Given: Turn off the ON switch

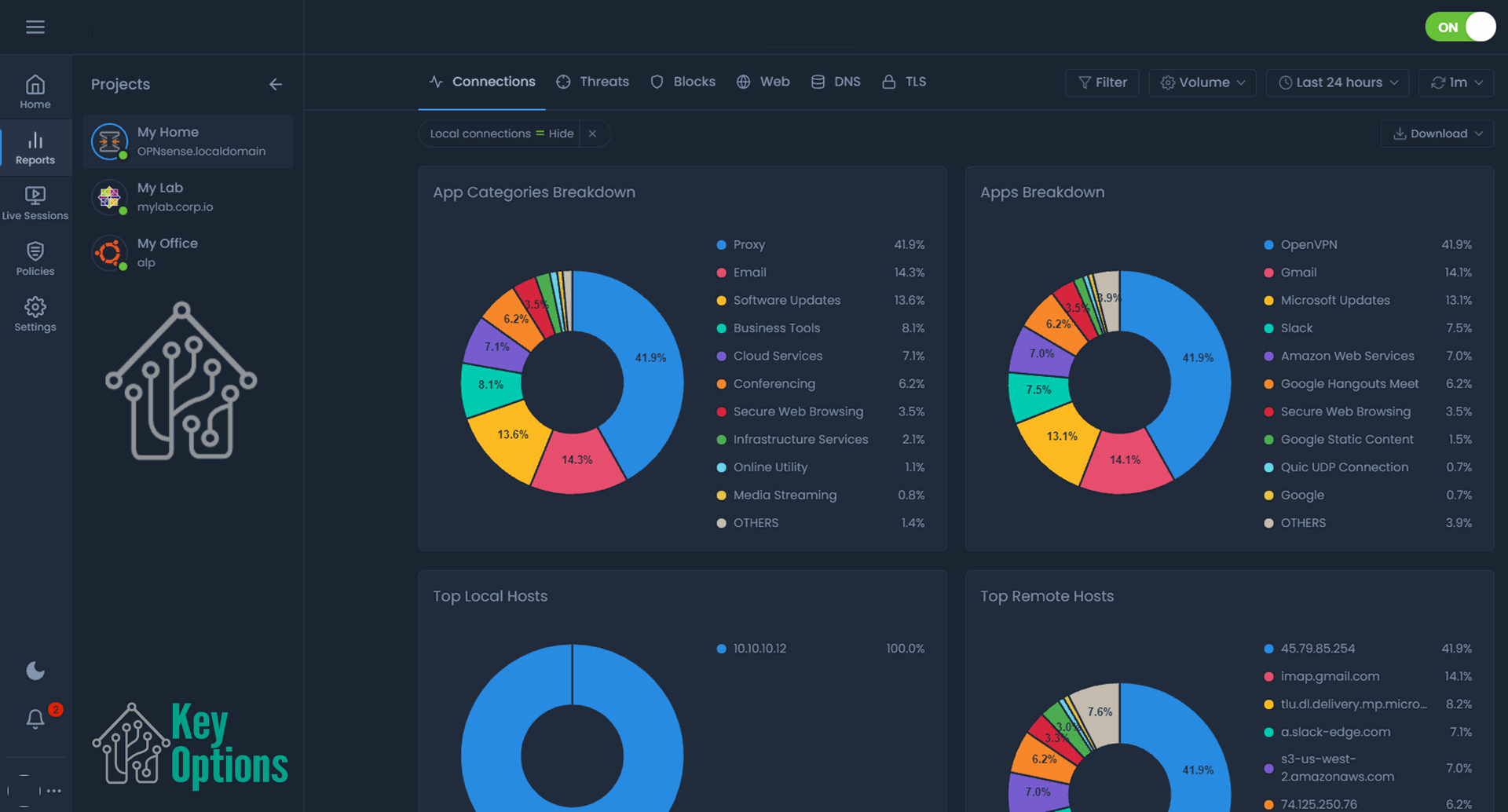Looking at the screenshot, I should (x=1460, y=26).
